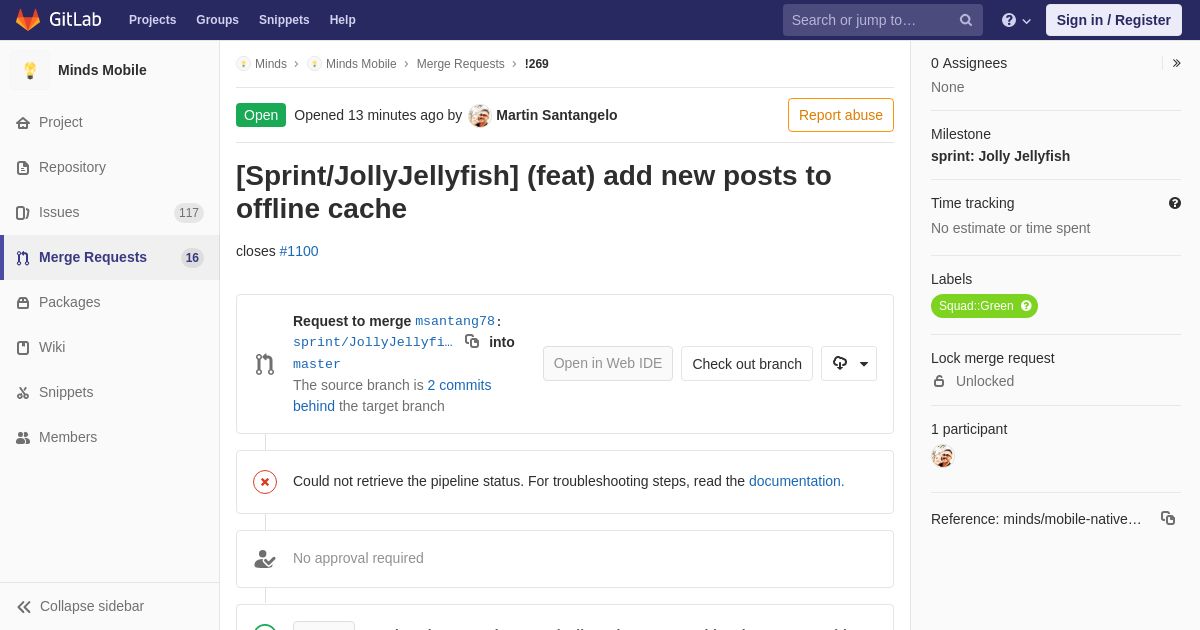Screen dimensions: 1200x630
Task: Click the Minds Mobile breadcrumb link
Action: (361, 64)
